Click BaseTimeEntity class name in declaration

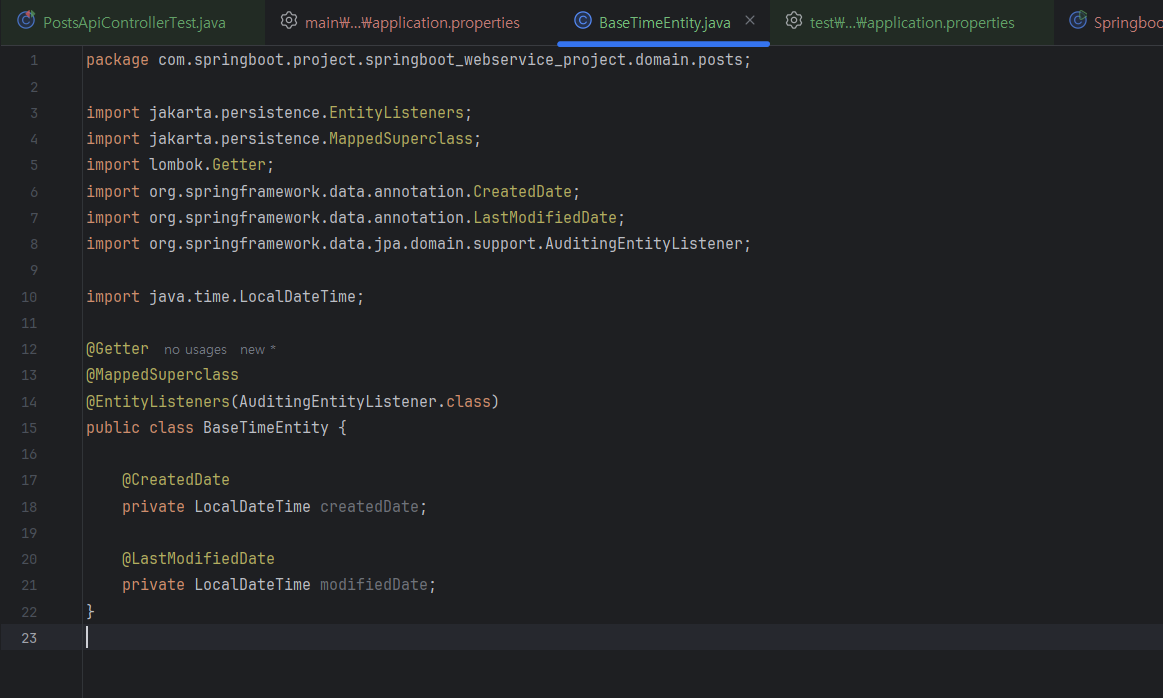(266, 427)
